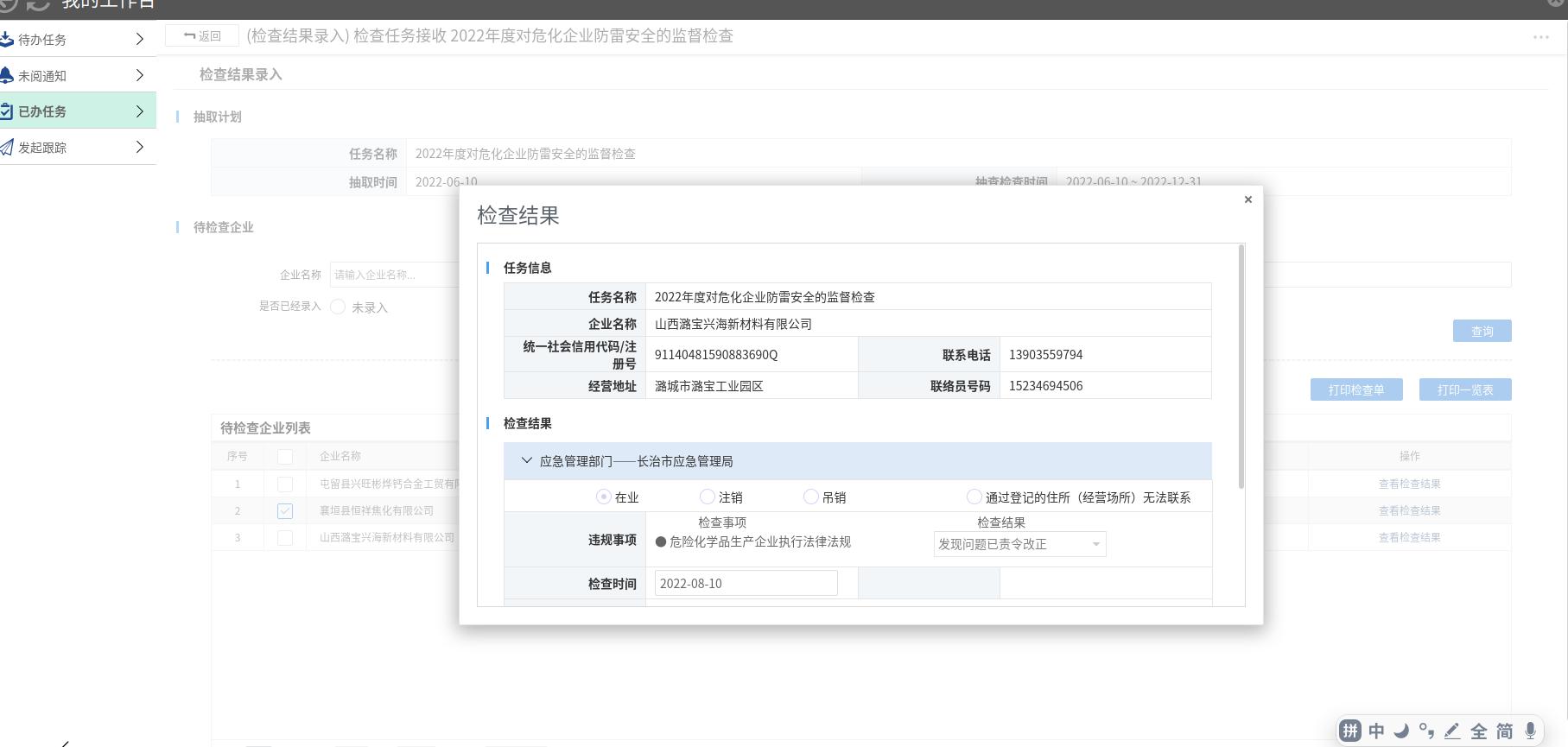The image size is (1568, 747).
Task: Open 查看检查结果 link for row 2
Action: (x=1409, y=510)
